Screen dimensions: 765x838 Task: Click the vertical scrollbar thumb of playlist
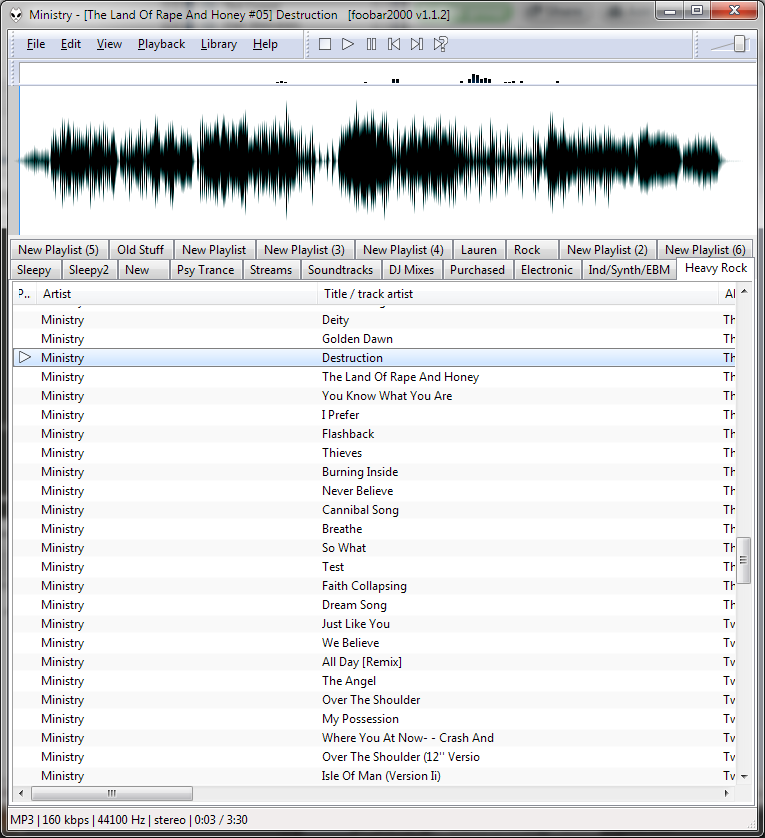coord(744,560)
